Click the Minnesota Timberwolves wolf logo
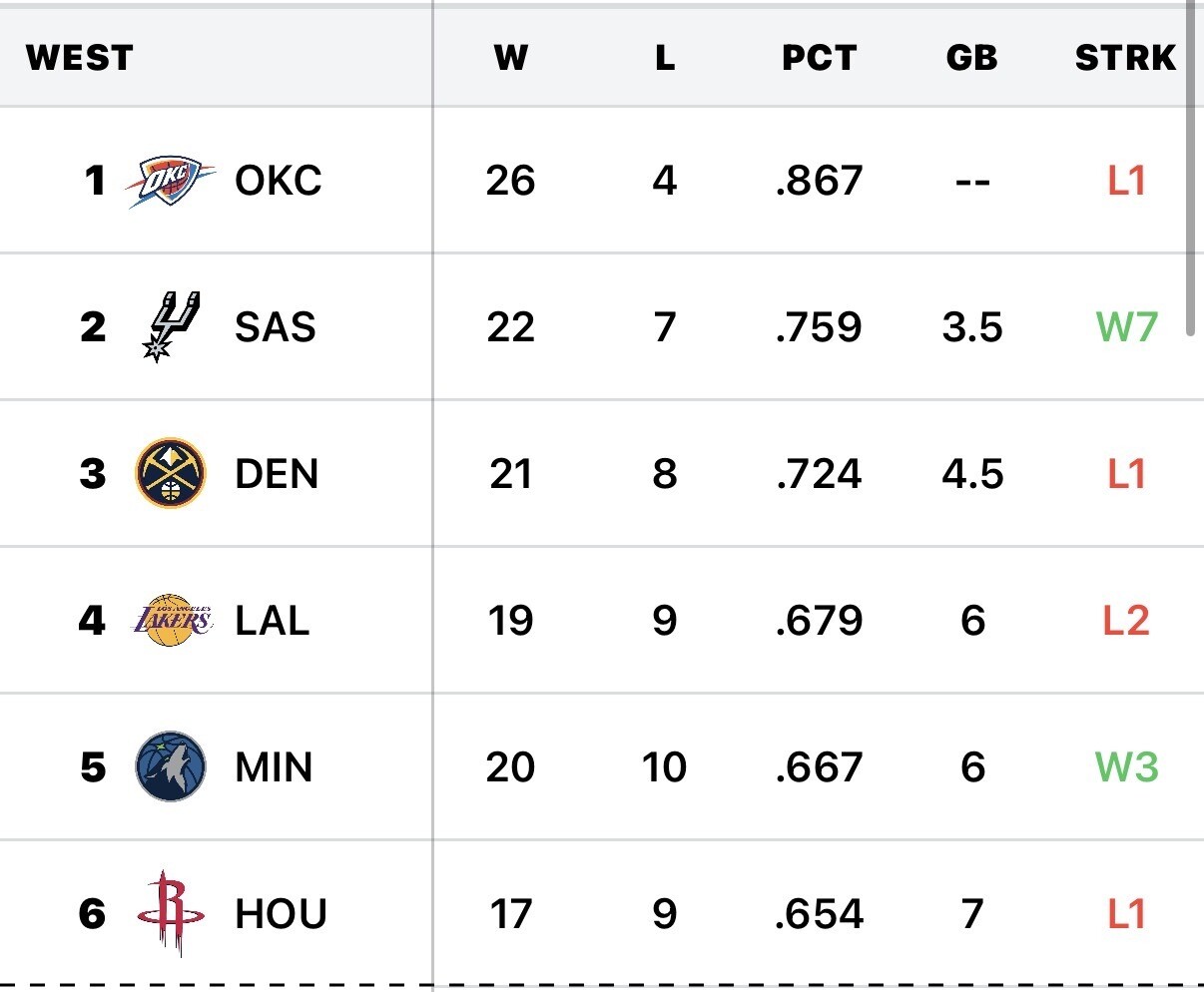 [x=171, y=766]
